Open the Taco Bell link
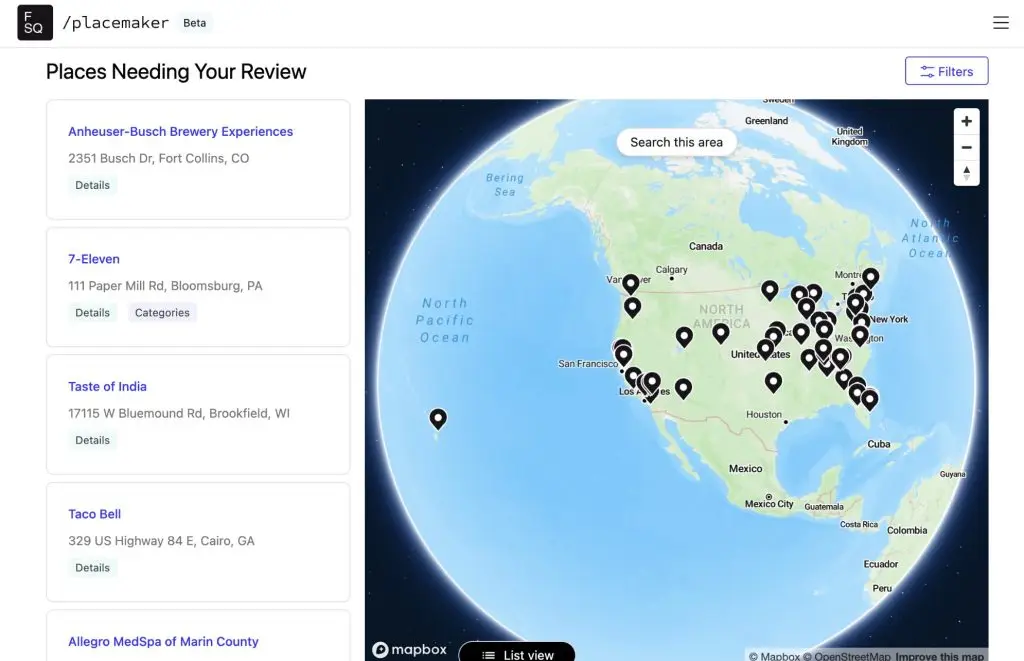The image size is (1024, 661). click(95, 514)
